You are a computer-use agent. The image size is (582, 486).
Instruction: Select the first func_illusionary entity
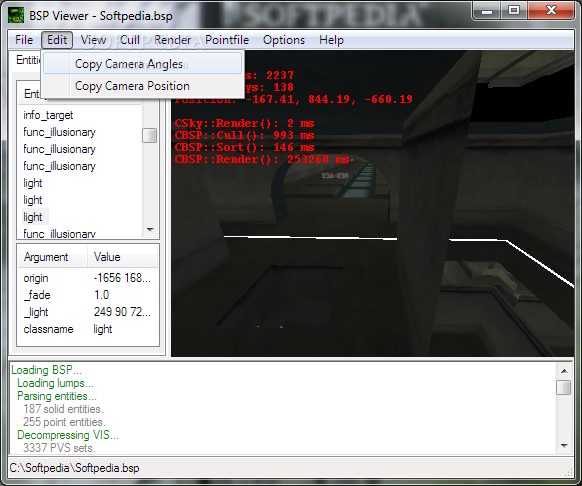click(x=59, y=132)
